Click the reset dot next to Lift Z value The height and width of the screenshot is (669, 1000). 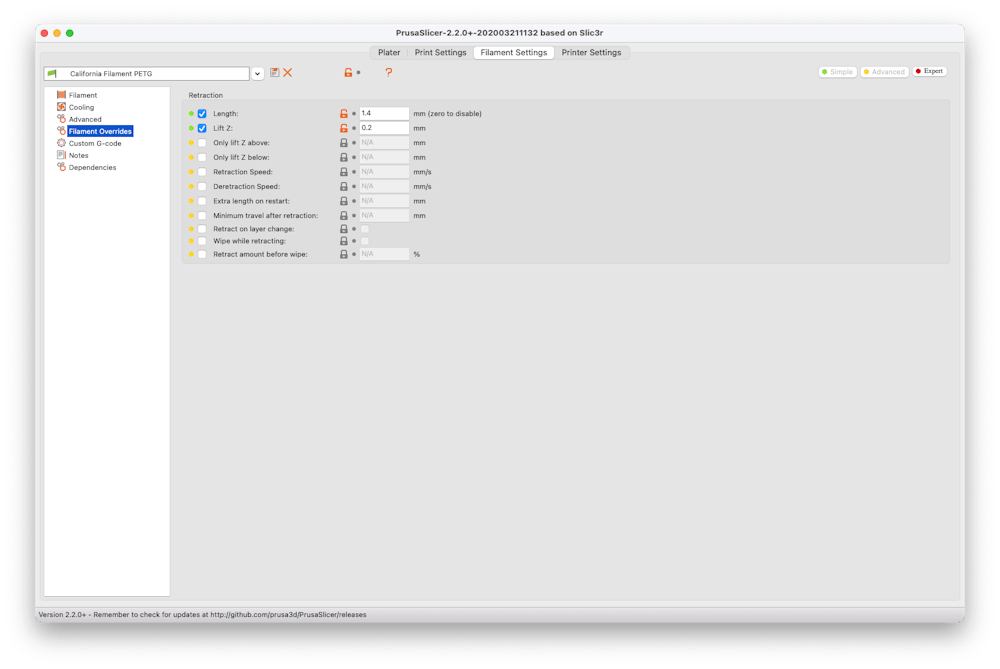(354, 128)
